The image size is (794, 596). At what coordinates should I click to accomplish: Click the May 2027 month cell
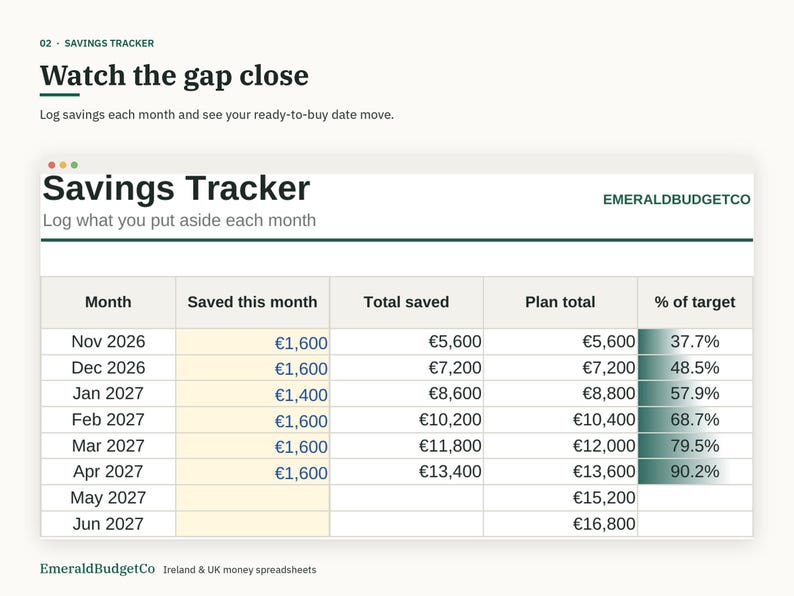tap(108, 498)
